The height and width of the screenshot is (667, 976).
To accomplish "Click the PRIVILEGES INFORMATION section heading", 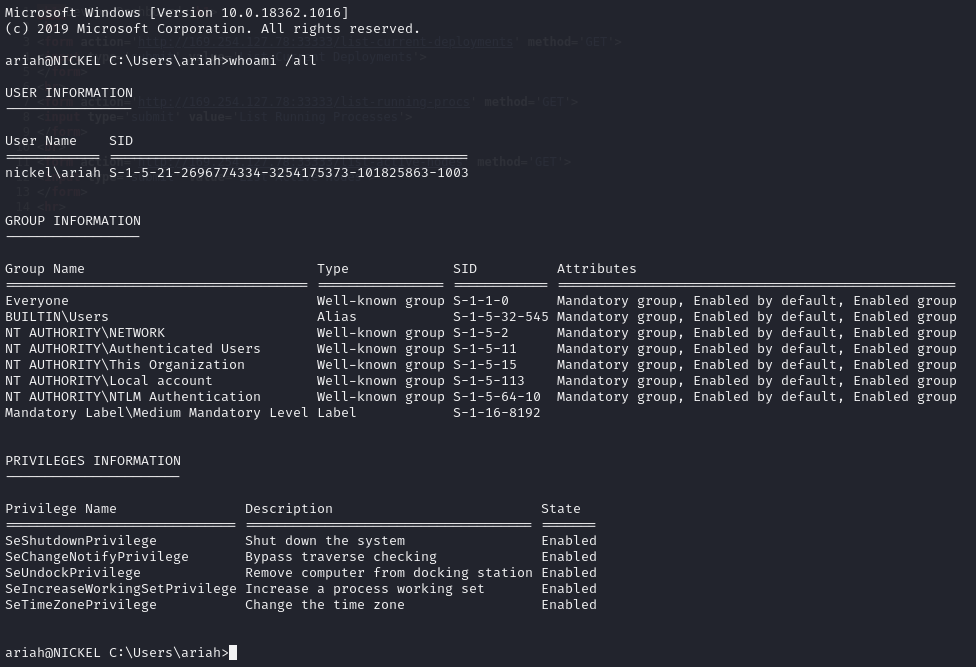I will 93,461.
